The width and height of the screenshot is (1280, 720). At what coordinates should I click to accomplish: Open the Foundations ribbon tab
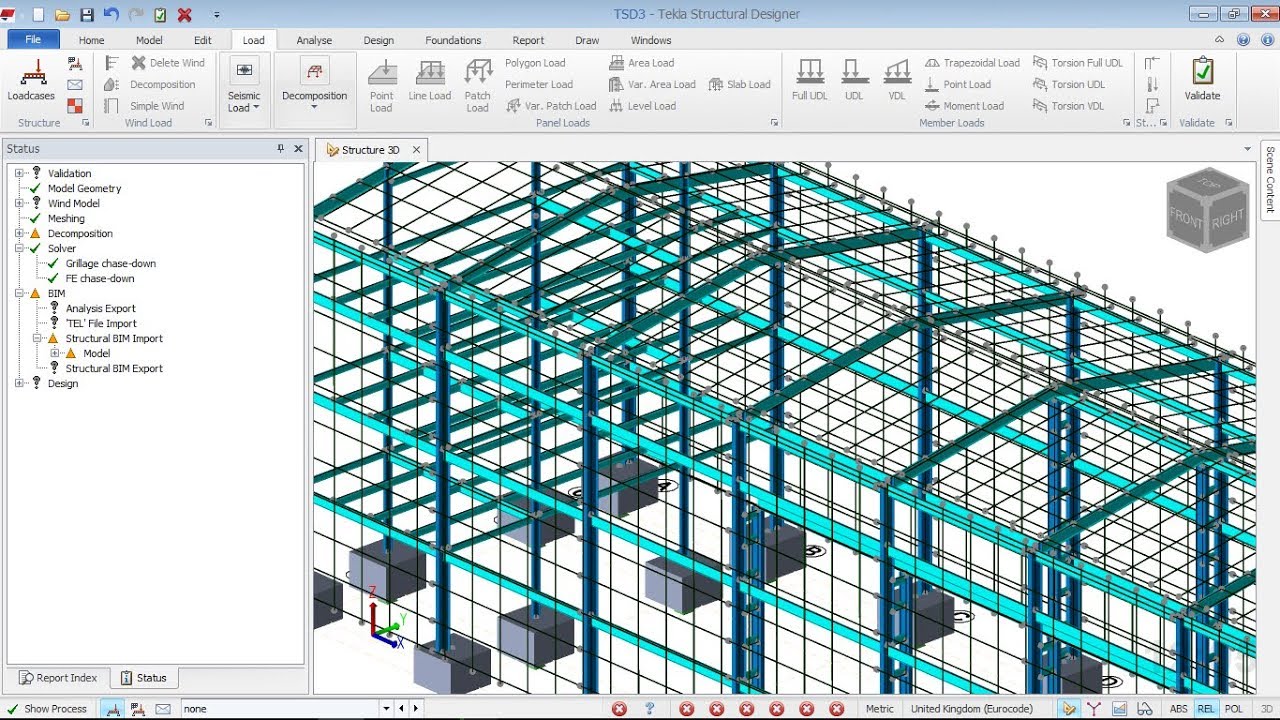(453, 40)
